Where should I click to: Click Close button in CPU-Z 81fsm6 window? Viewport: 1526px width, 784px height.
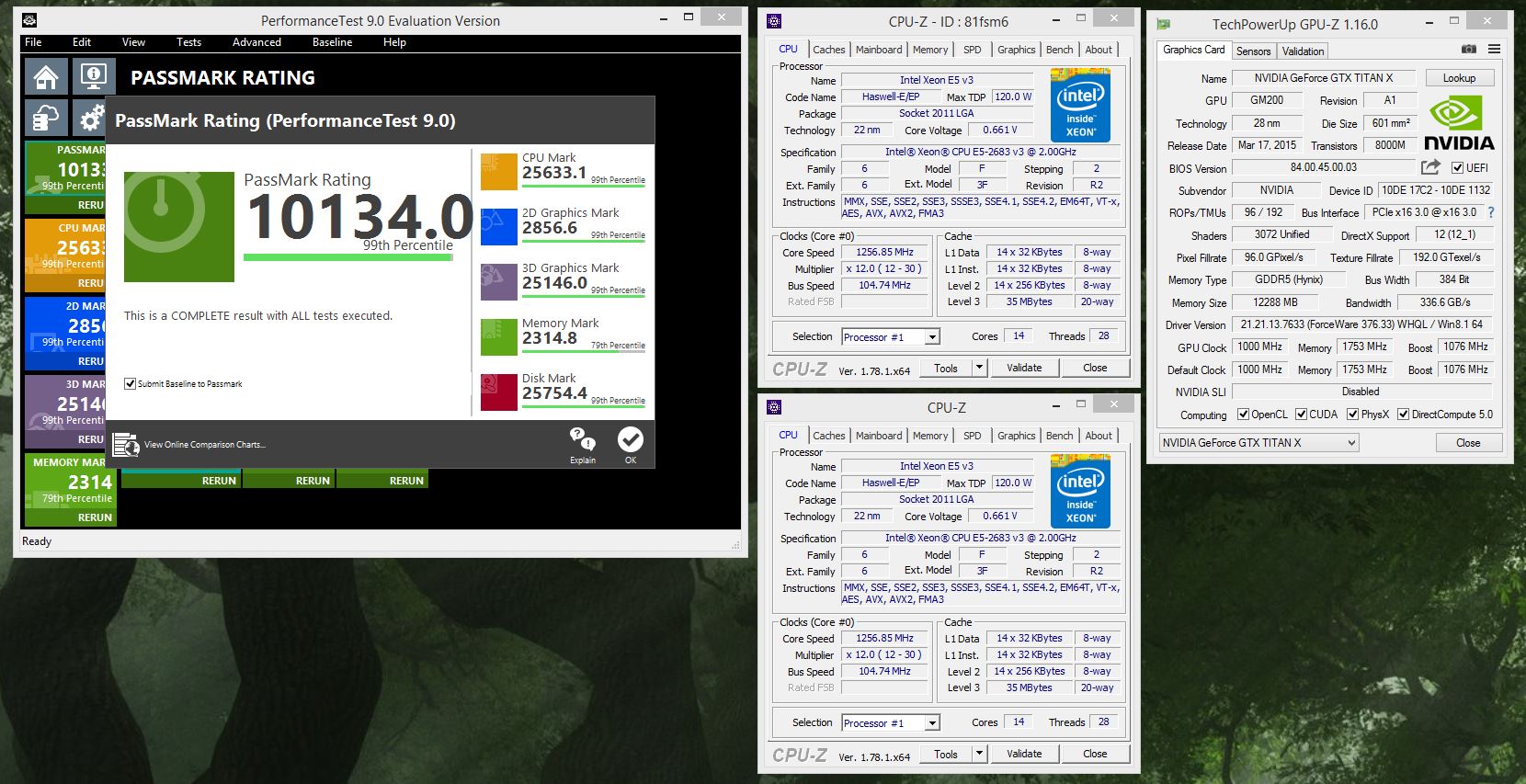pyautogui.click(x=1095, y=368)
